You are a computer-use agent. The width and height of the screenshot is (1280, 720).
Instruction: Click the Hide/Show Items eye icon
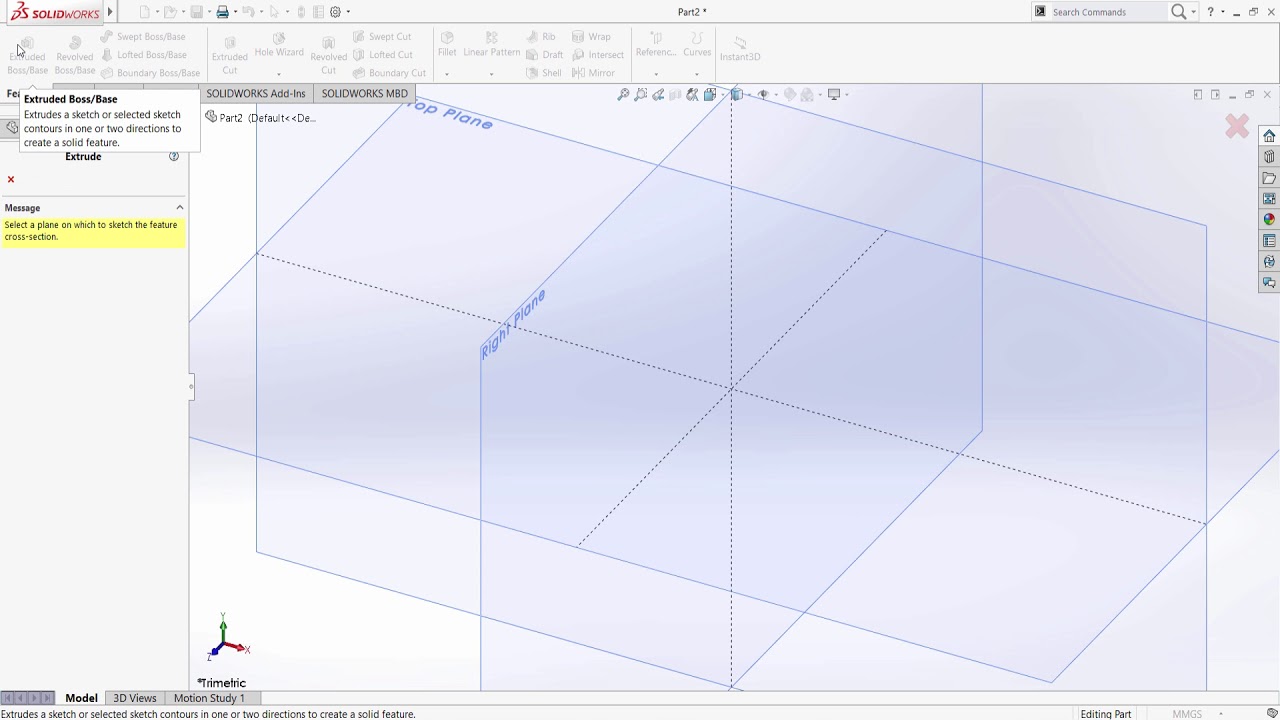coord(763,94)
